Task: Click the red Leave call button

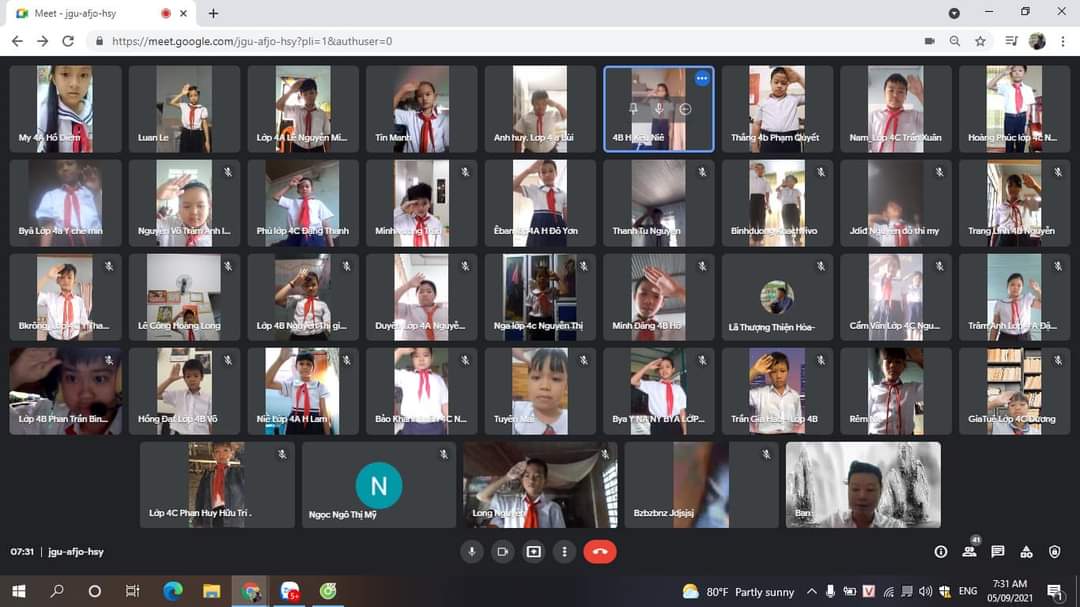Action: click(600, 551)
